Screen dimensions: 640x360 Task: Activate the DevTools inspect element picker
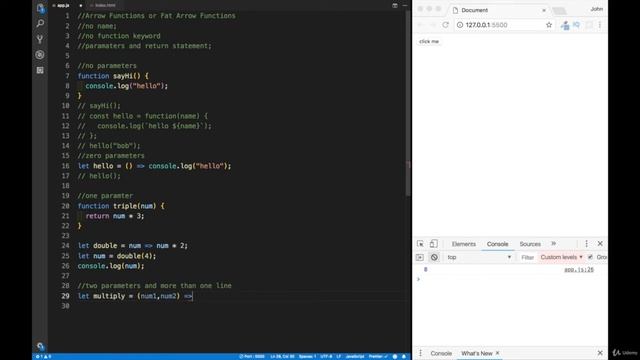pos(420,244)
